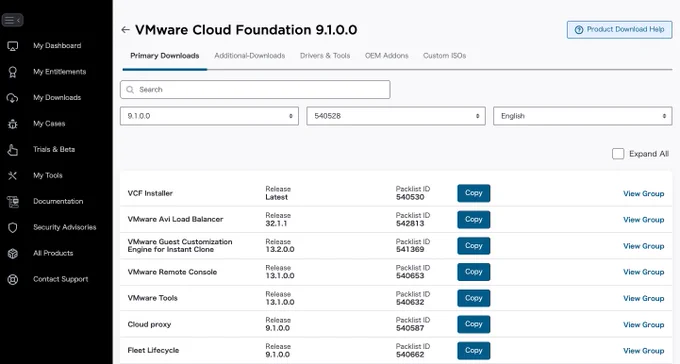Copy Packlist ID for Guest Customization Engine
The image size is (680, 364).
[474, 246]
